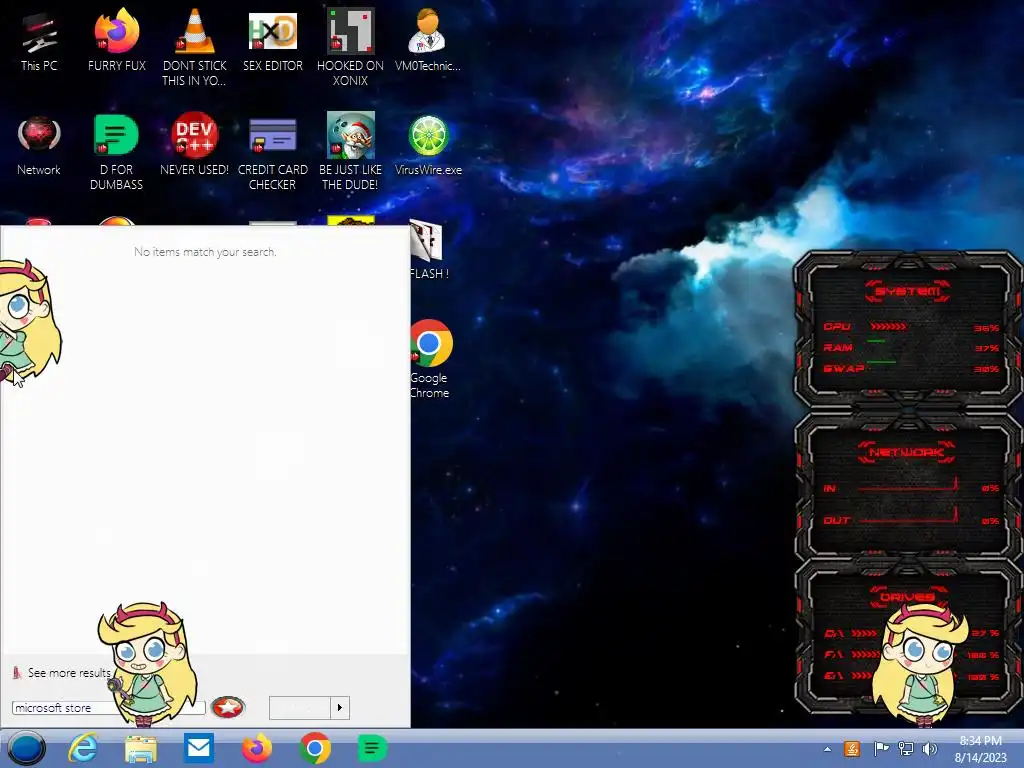Click the Start orb button
1024x768 pixels.
pyautogui.click(x=27, y=748)
